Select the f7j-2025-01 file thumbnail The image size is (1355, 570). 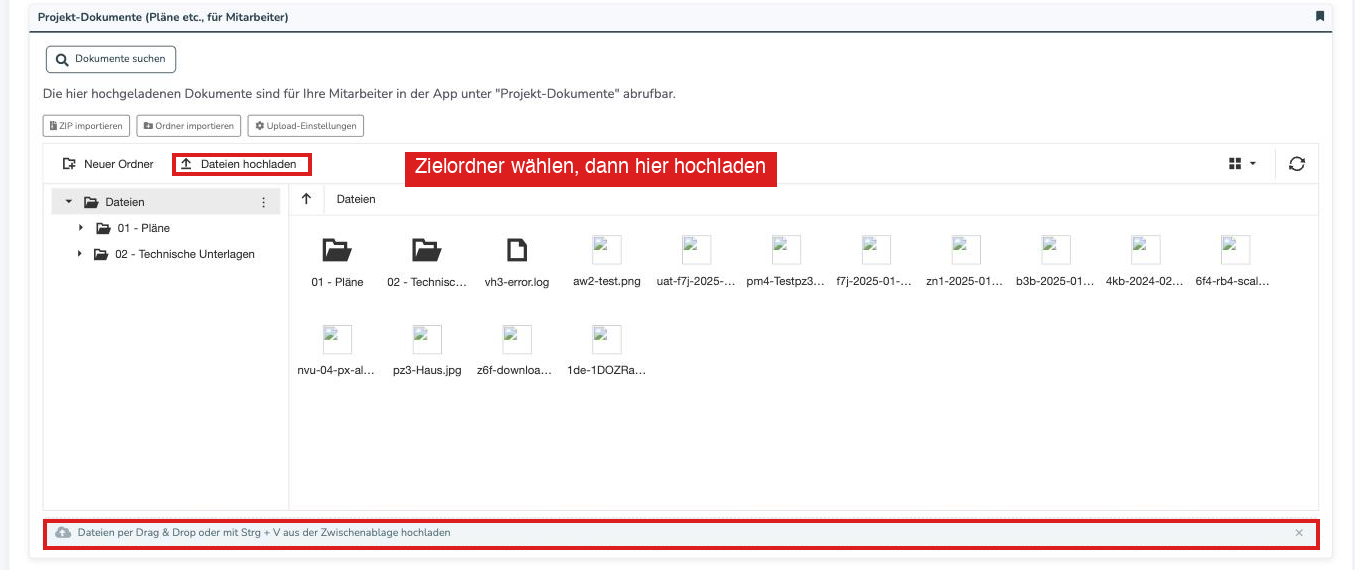click(877, 249)
